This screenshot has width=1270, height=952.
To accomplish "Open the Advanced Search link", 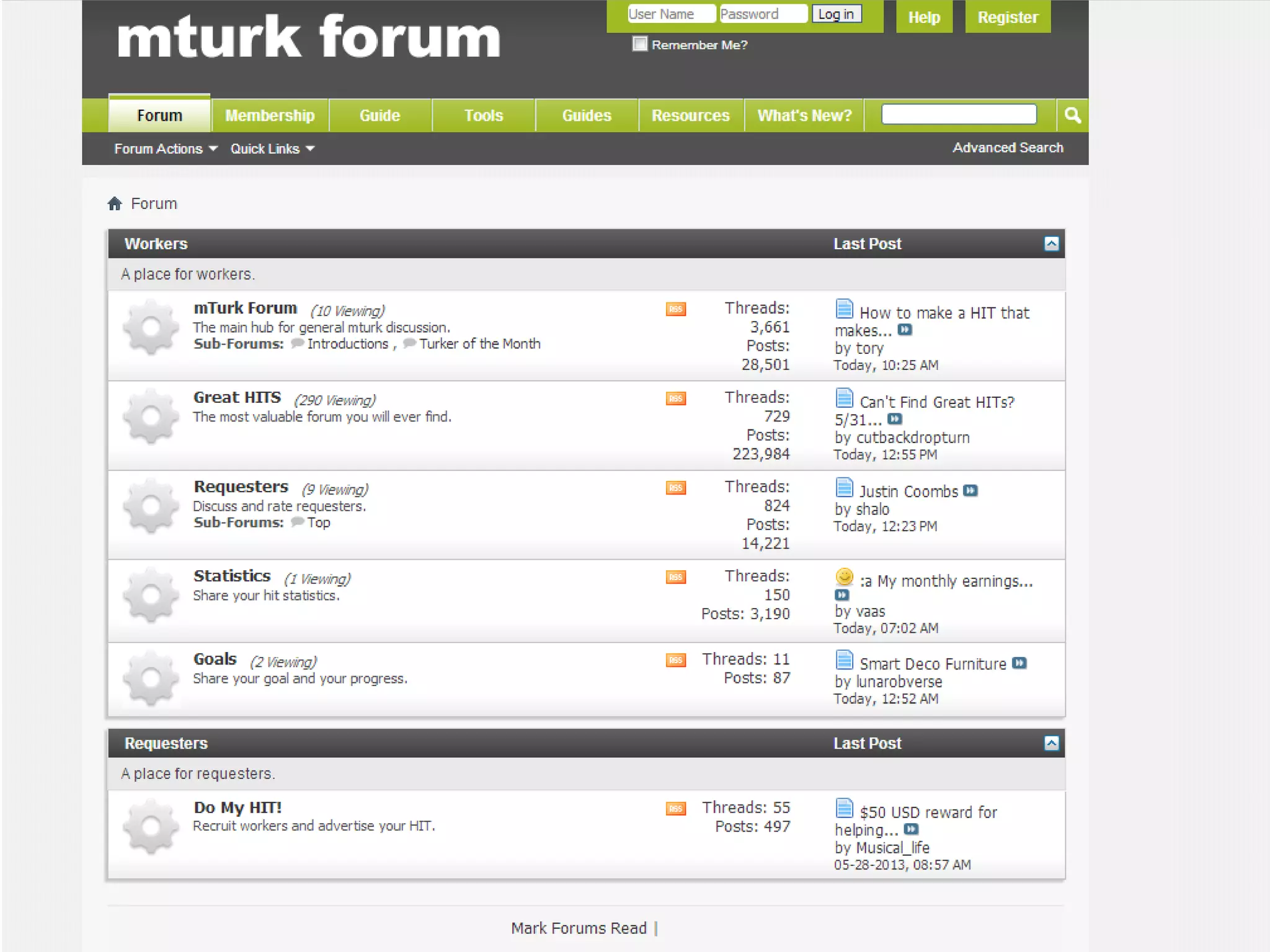I will pyautogui.click(x=1008, y=148).
